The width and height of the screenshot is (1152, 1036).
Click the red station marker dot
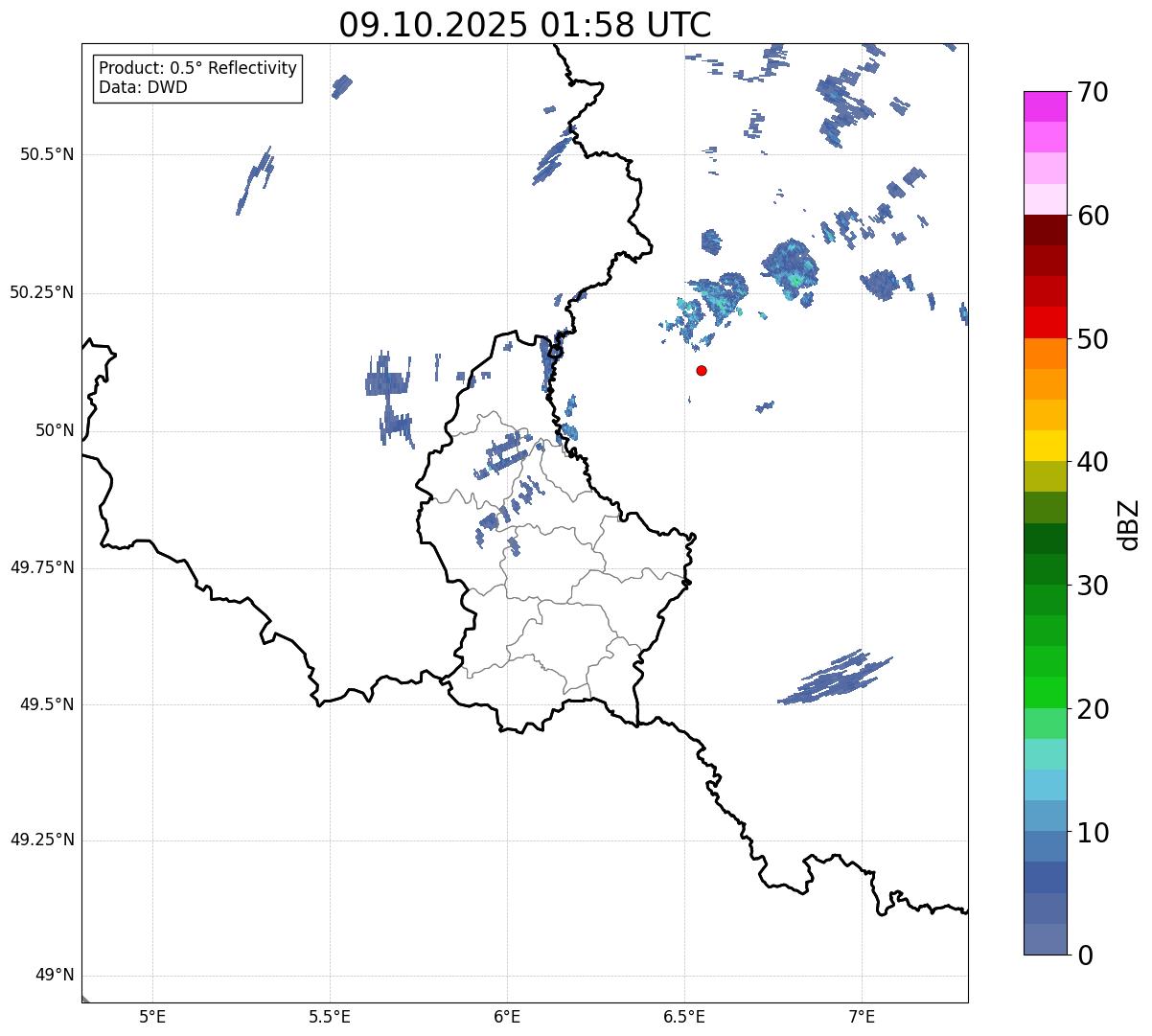702,370
